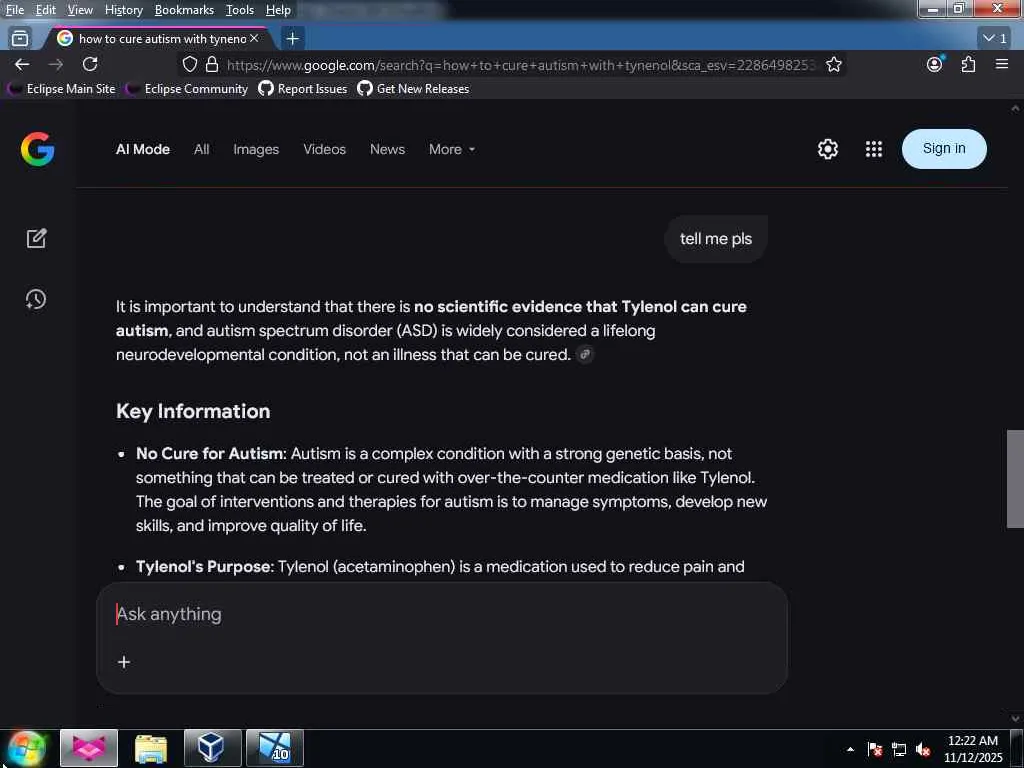
Task: Open the browser hamburger application menu
Action: pos(1002,64)
